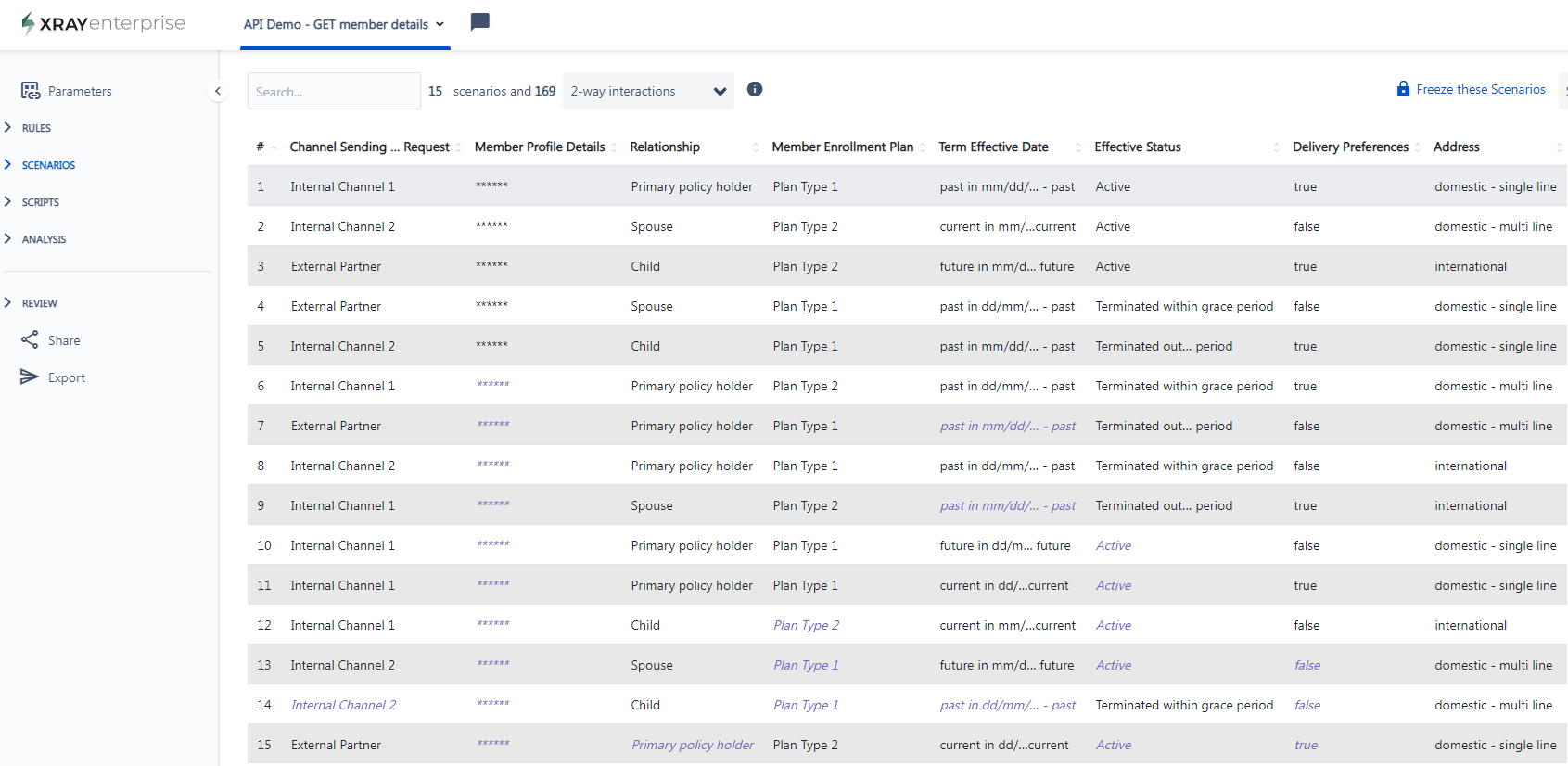Click 'international' address in row 8

(x=1471, y=466)
